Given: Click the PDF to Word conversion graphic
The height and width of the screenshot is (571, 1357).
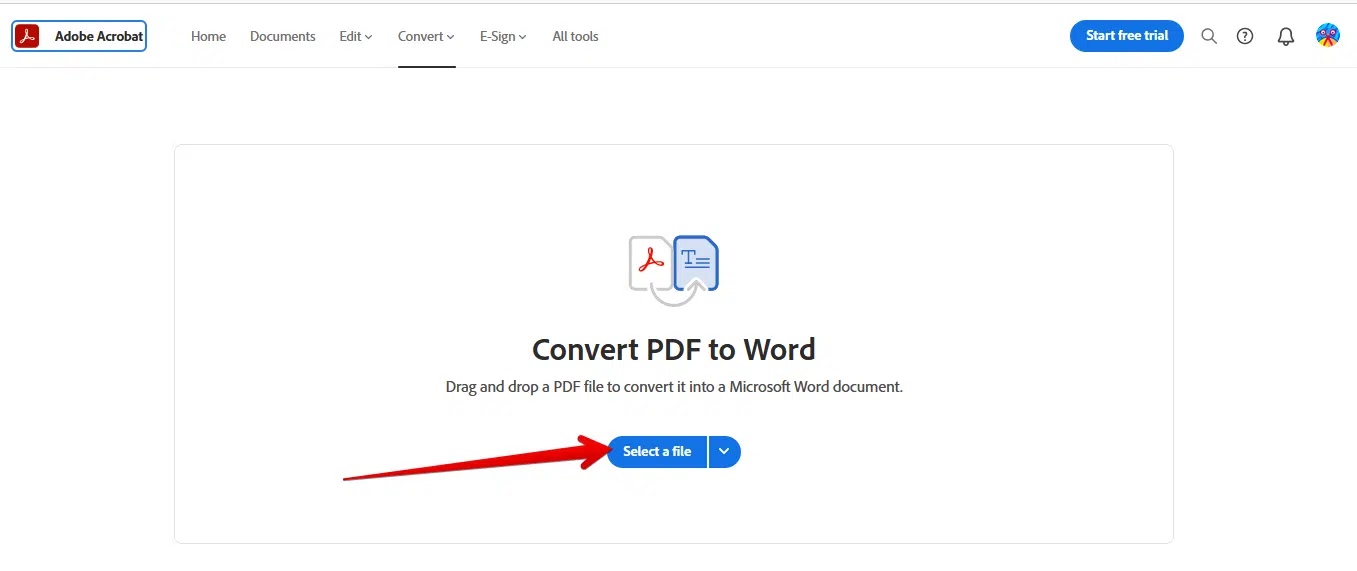Looking at the screenshot, I should coord(674,269).
